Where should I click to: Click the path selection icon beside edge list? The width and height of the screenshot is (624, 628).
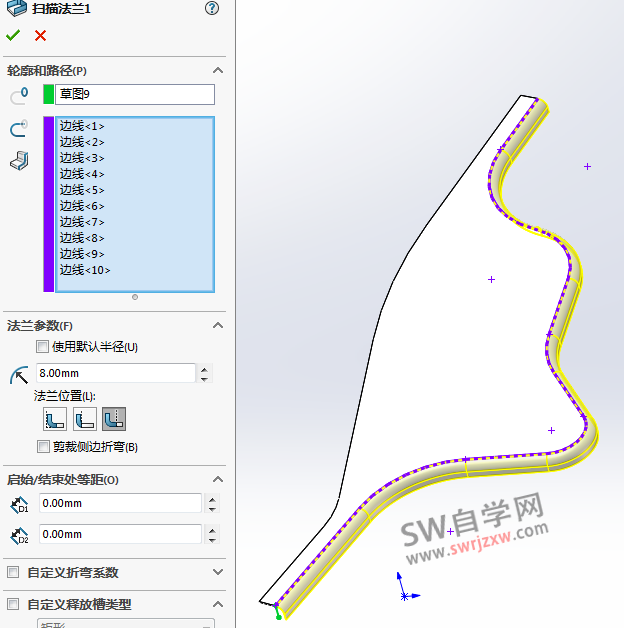tap(18, 129)
